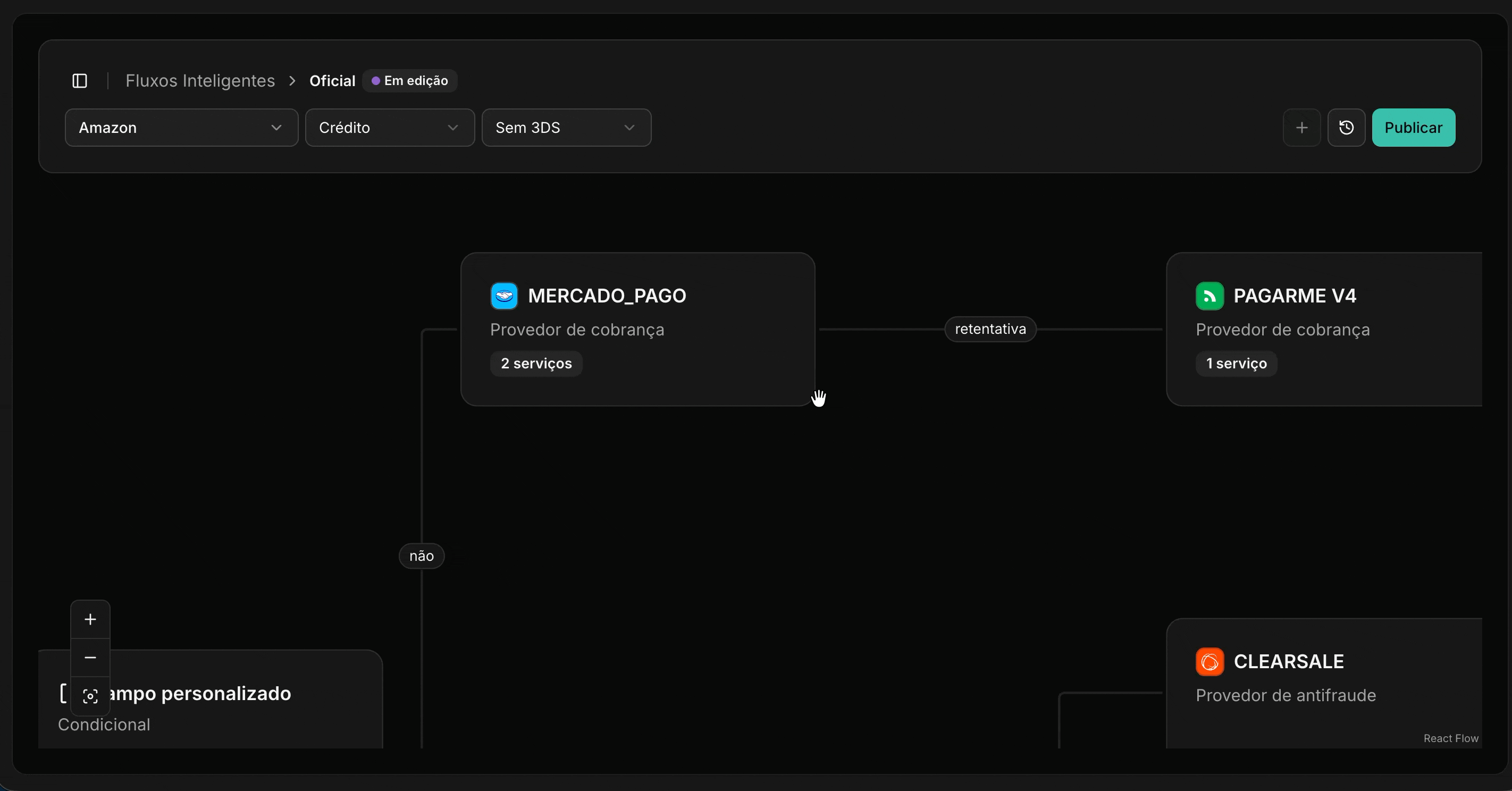Click the React Flow attribution link
Screen dimensions: 1512x791
(1451, 738)
